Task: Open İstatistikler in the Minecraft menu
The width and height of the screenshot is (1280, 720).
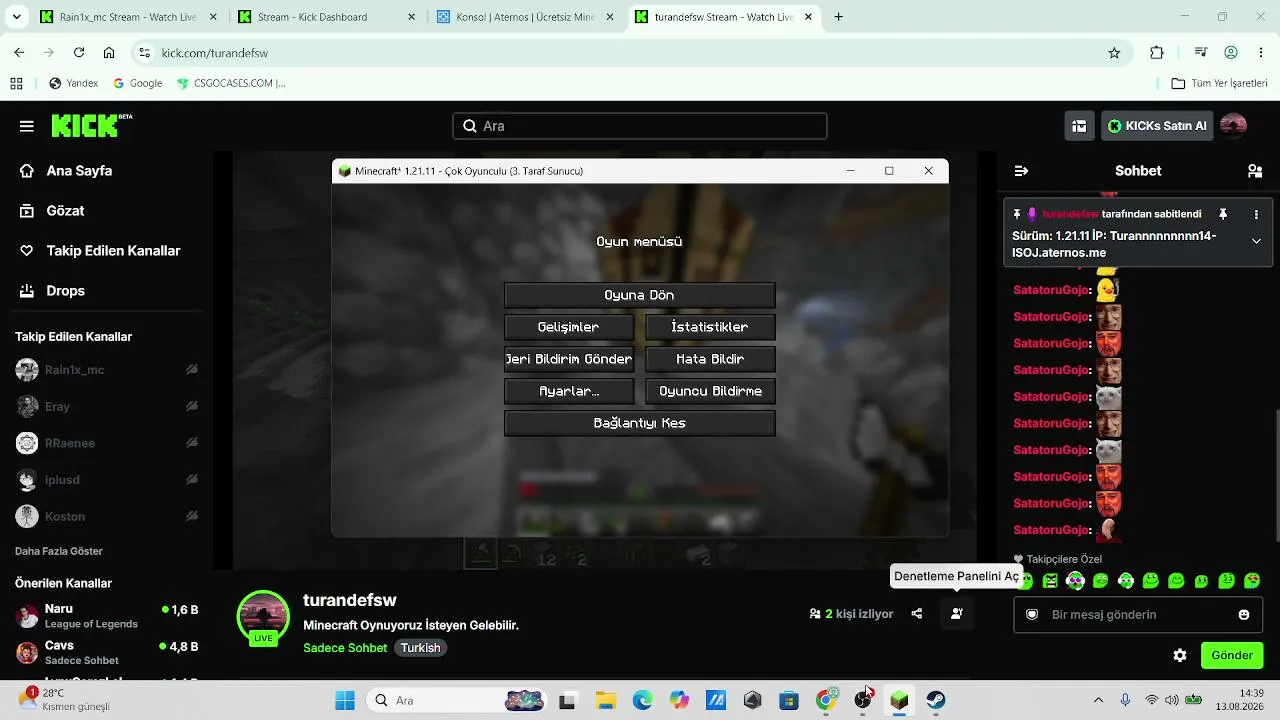Action: coord(710,327)
